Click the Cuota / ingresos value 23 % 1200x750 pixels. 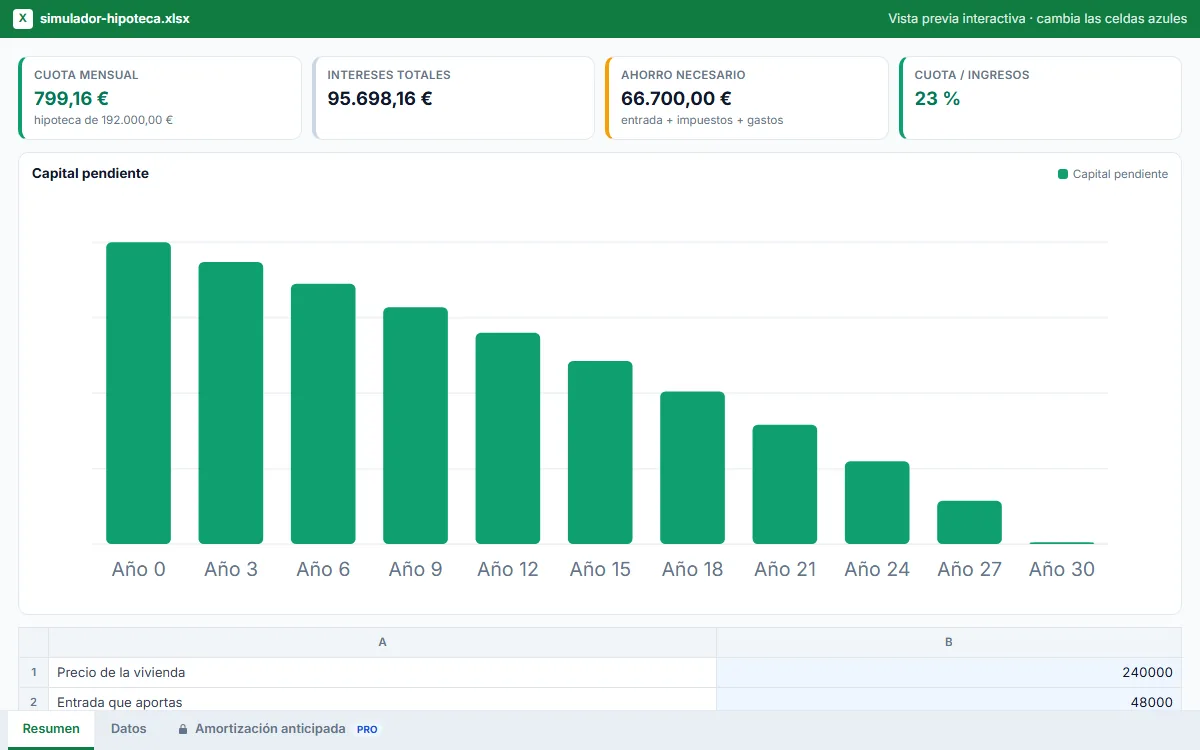pyautogui.click(x=937, y=98)
